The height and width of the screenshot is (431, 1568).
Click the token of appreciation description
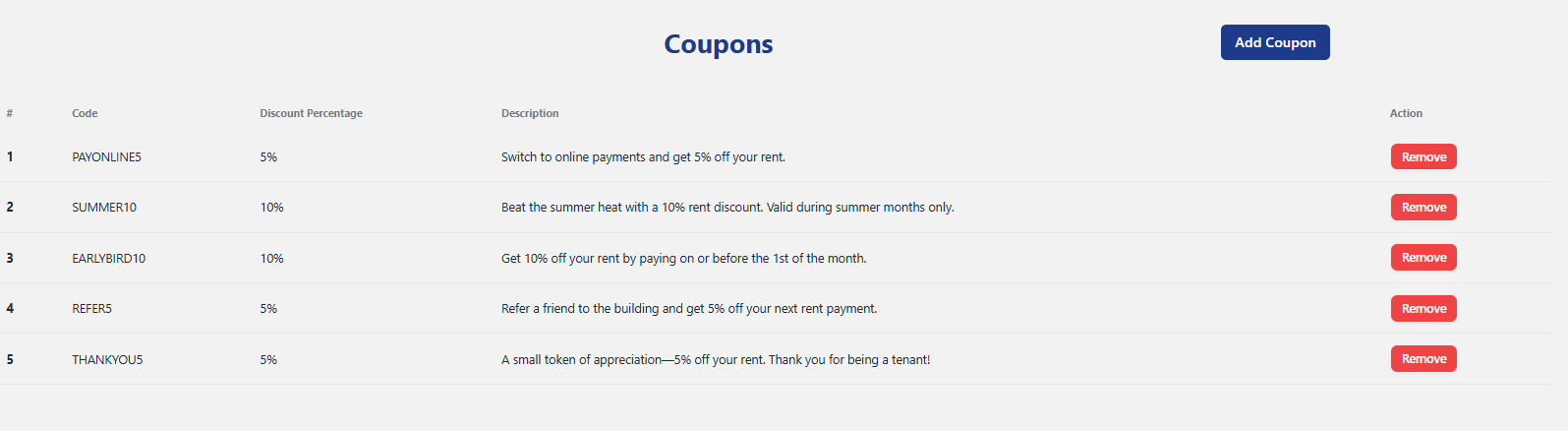click(715, 360)
